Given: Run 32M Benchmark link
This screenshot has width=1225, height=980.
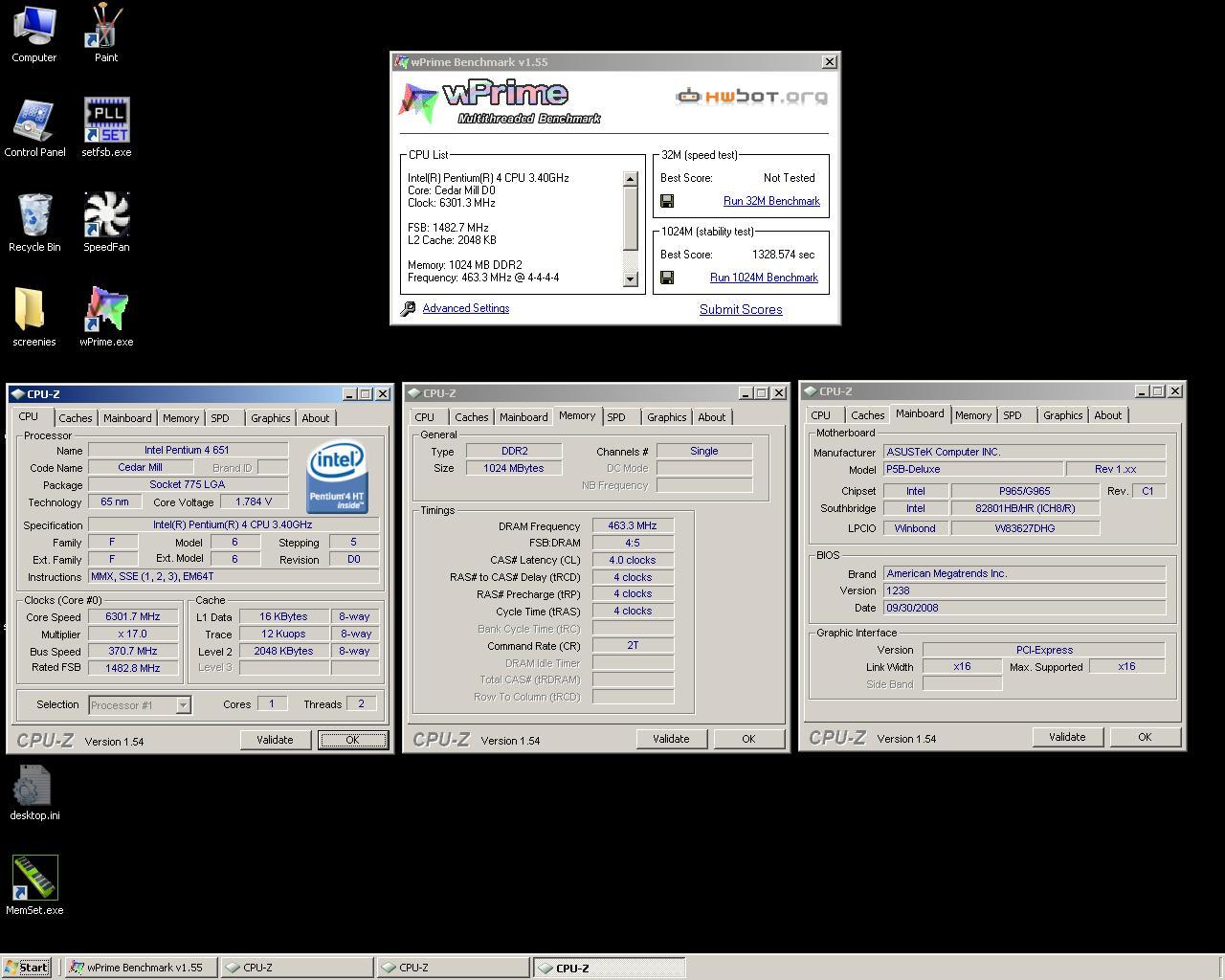Looking at the screenshot, I should (771, 201).
